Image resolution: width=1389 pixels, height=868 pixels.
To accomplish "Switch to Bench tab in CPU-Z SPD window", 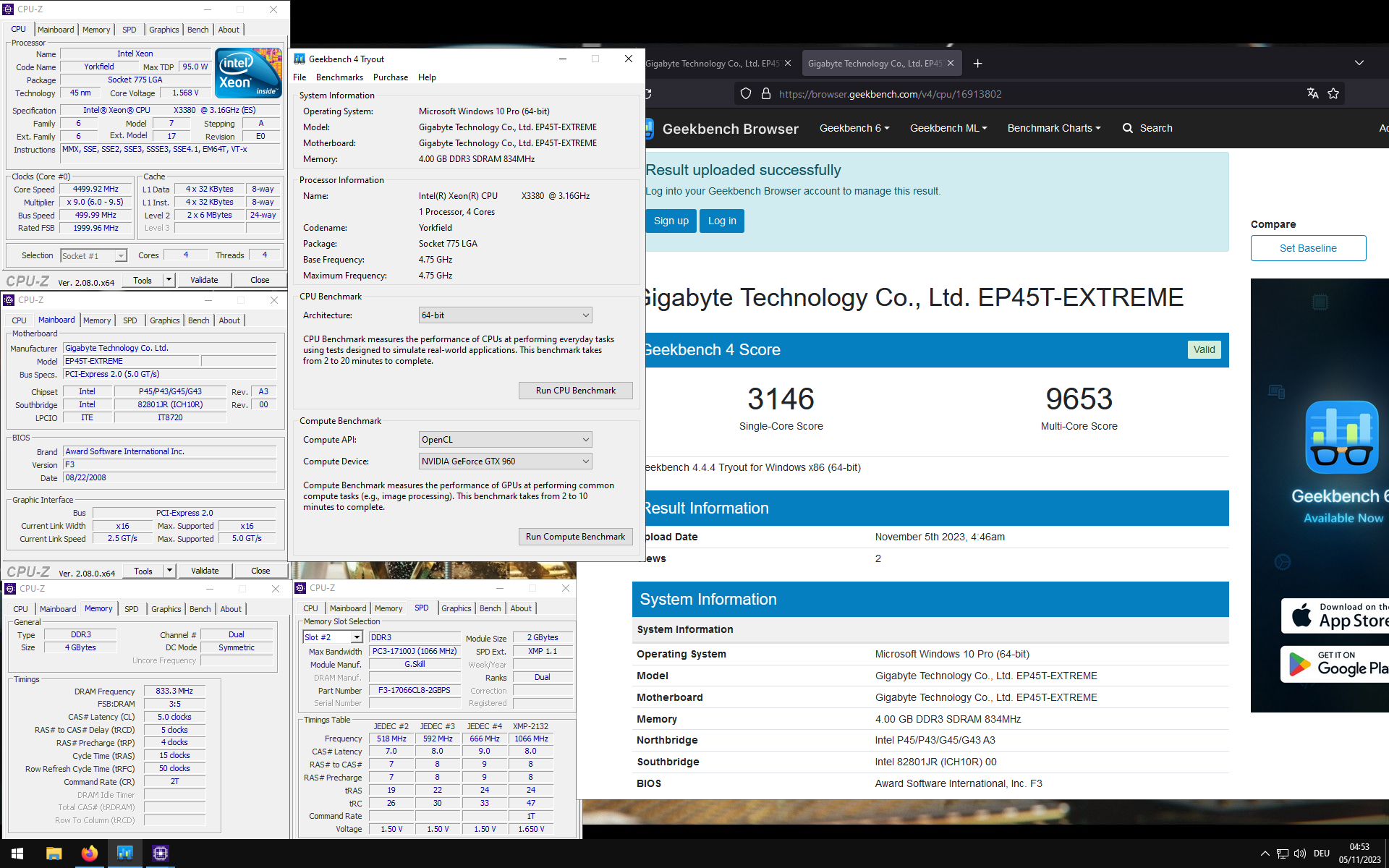I will [490, 608].
